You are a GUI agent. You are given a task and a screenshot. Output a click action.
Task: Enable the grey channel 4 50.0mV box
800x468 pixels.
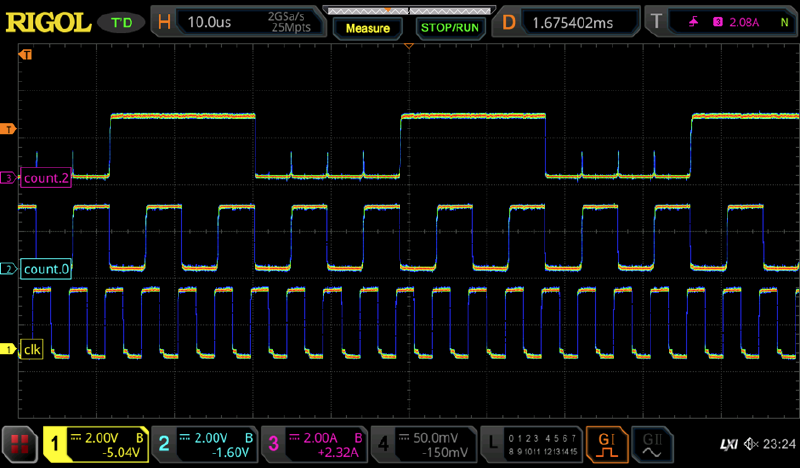click(423, 443)
